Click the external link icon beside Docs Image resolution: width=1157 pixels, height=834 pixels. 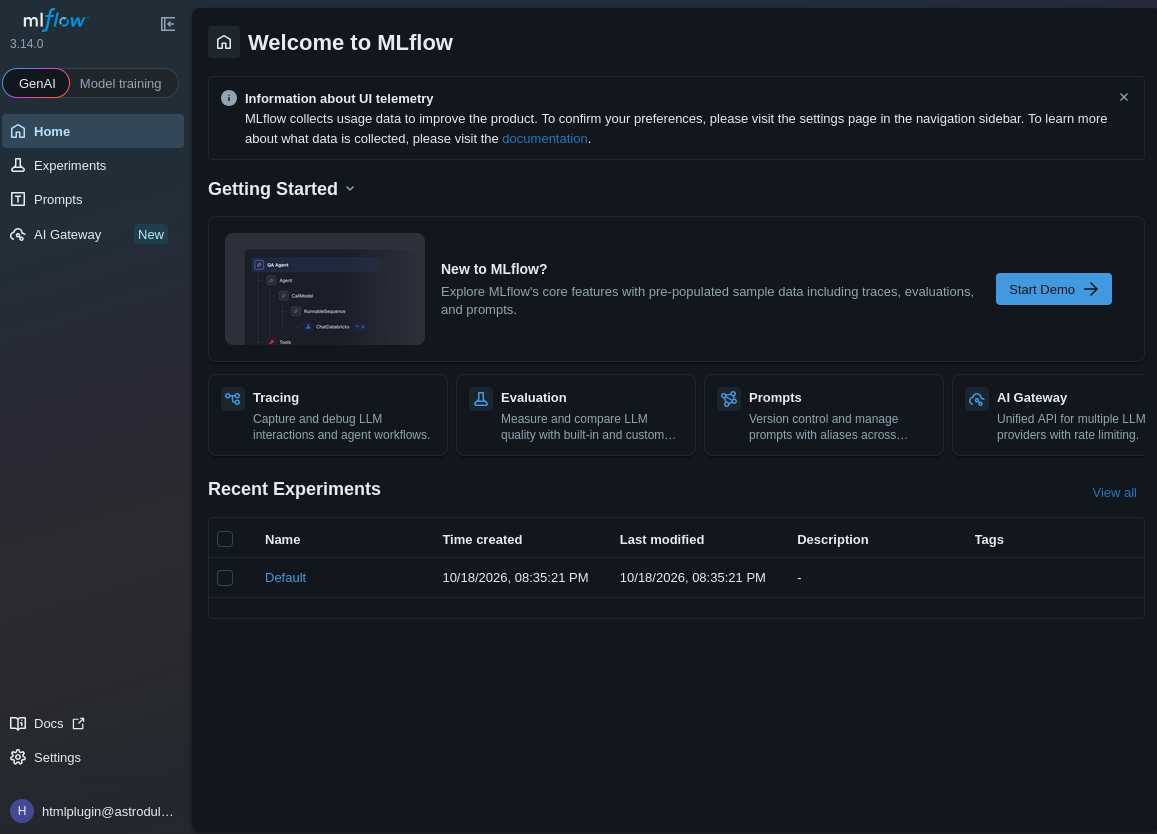pyautogui.click(x=78, y=723)
